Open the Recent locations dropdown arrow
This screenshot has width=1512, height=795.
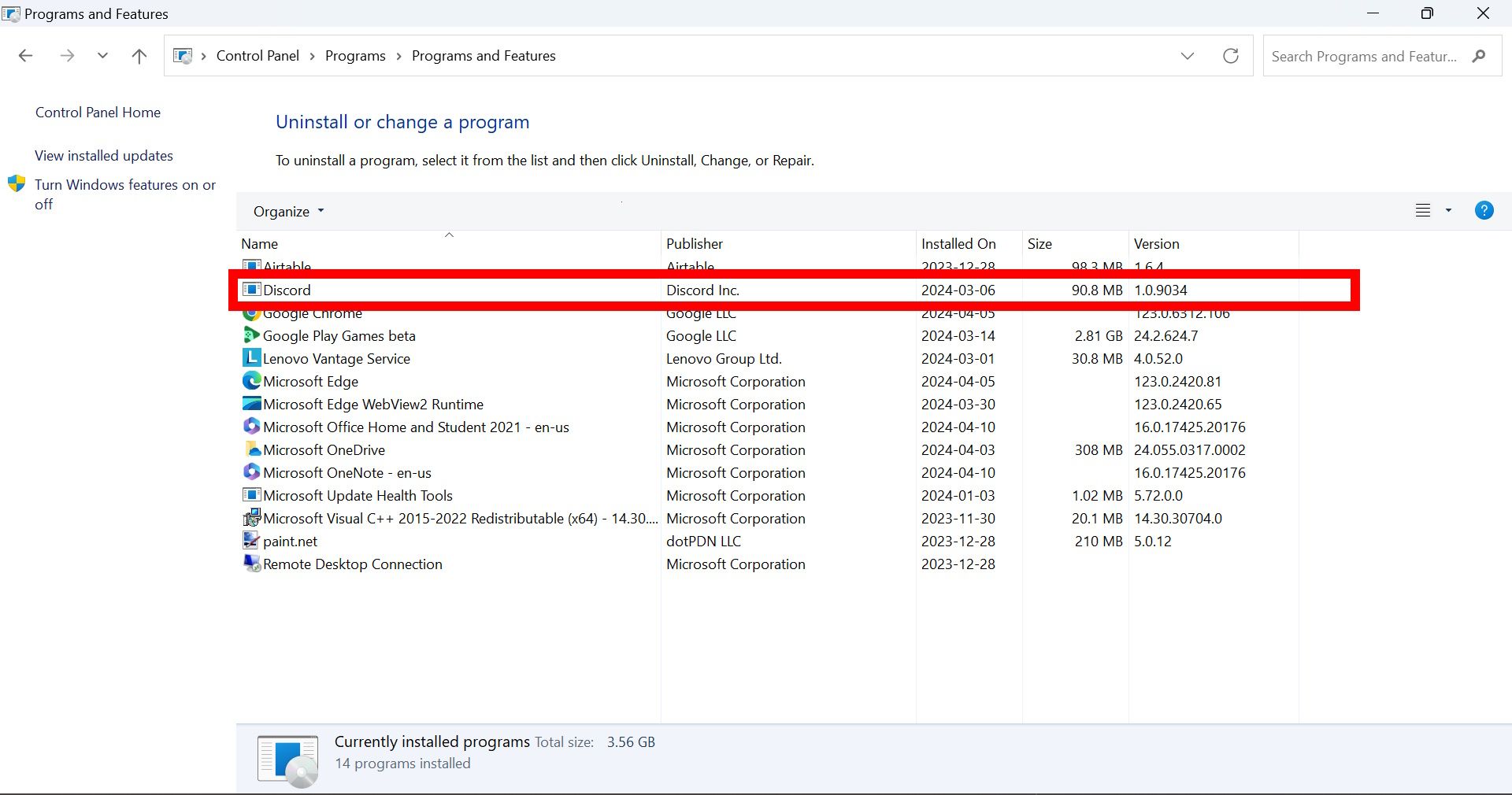tap(102, 56)
